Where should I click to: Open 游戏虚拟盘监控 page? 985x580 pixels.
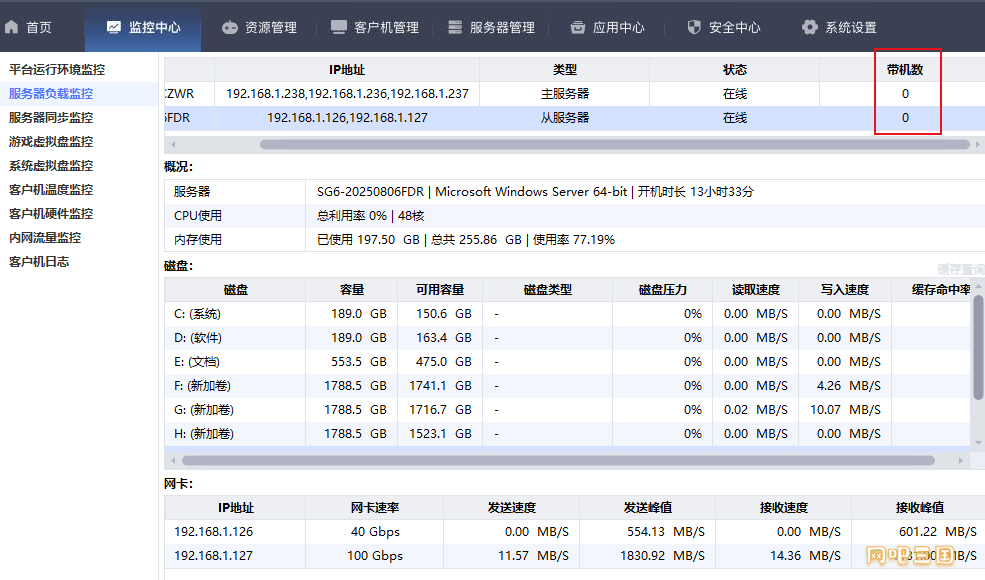pos(51,142)
